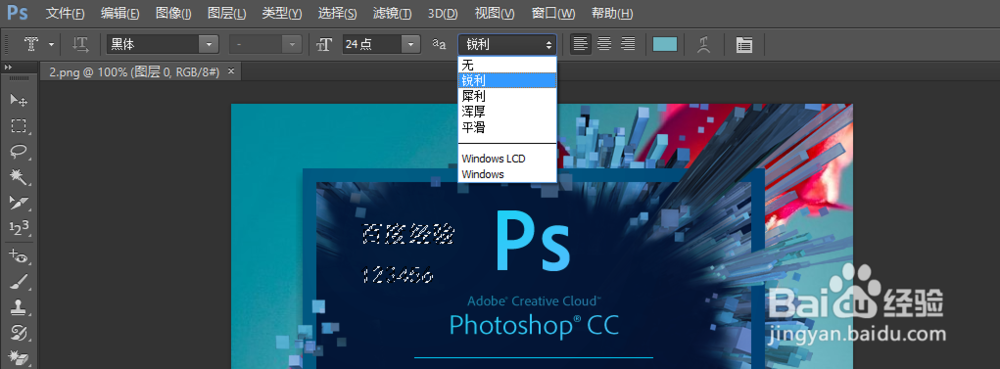Close the 2.png document tab
The image size is (1000, 369).
[x=232, y=71]
